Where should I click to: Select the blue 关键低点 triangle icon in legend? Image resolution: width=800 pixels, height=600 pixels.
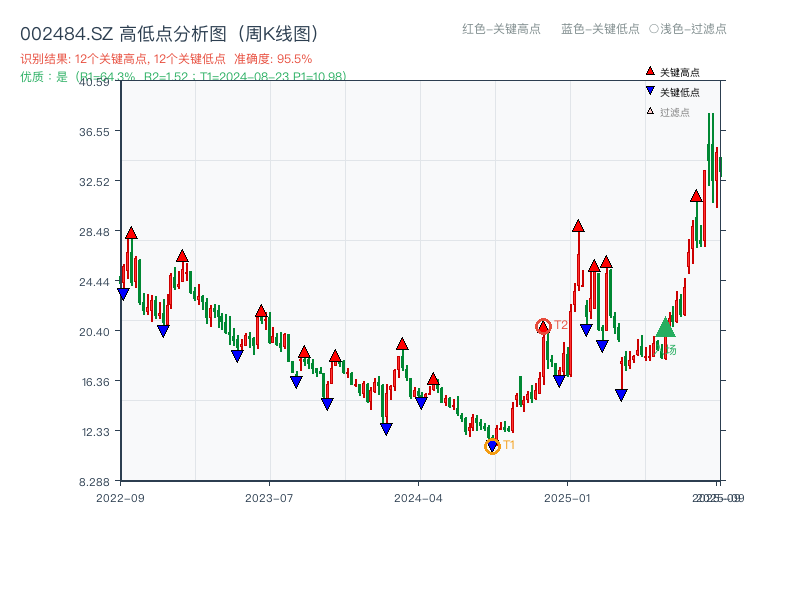click(x=650, y=91)
